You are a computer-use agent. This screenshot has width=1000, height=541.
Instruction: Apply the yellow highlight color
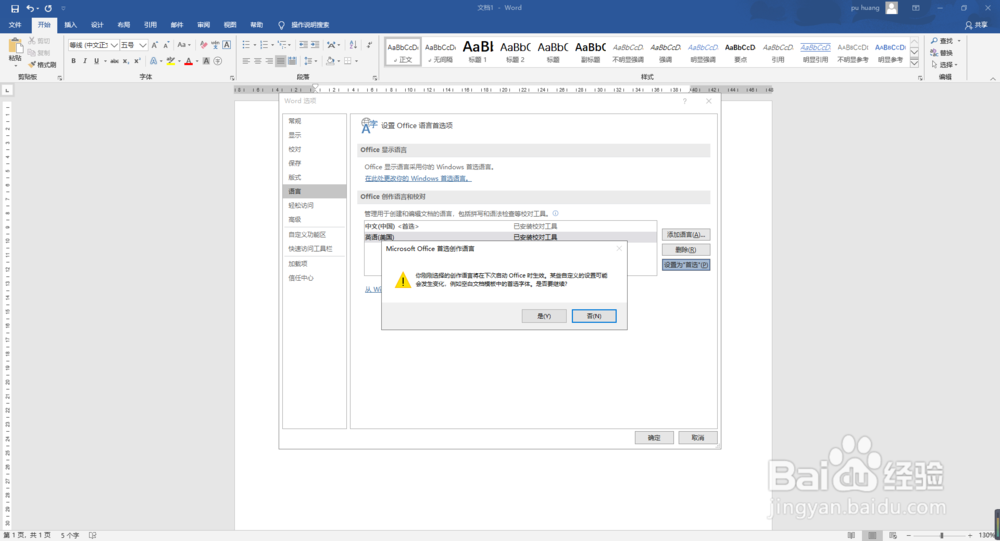[170, 61]
